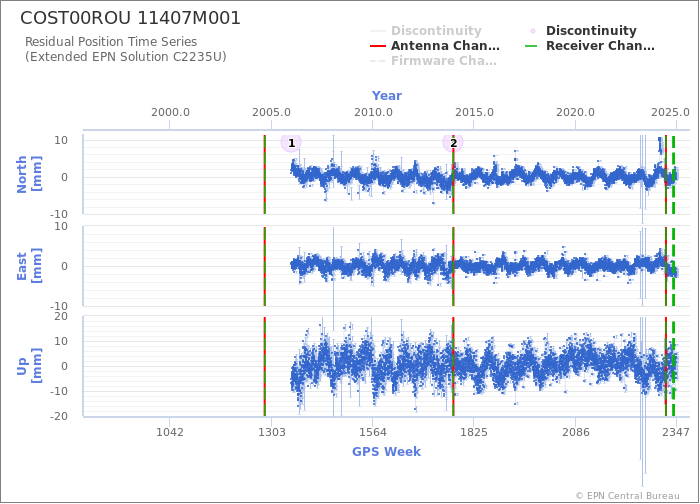Toggle the active Discontinuity marker legend entry
700x504 pixels.
(583, 31)
